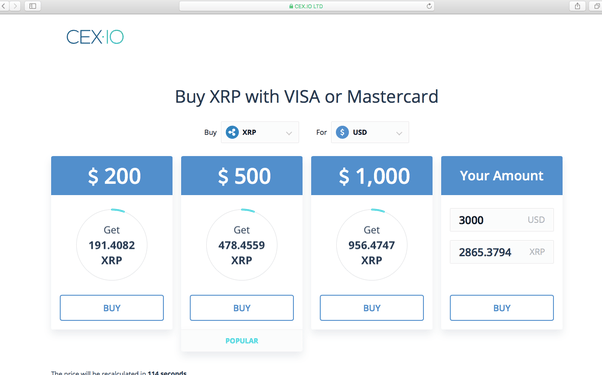Reload page with the refresh icon

429,6
